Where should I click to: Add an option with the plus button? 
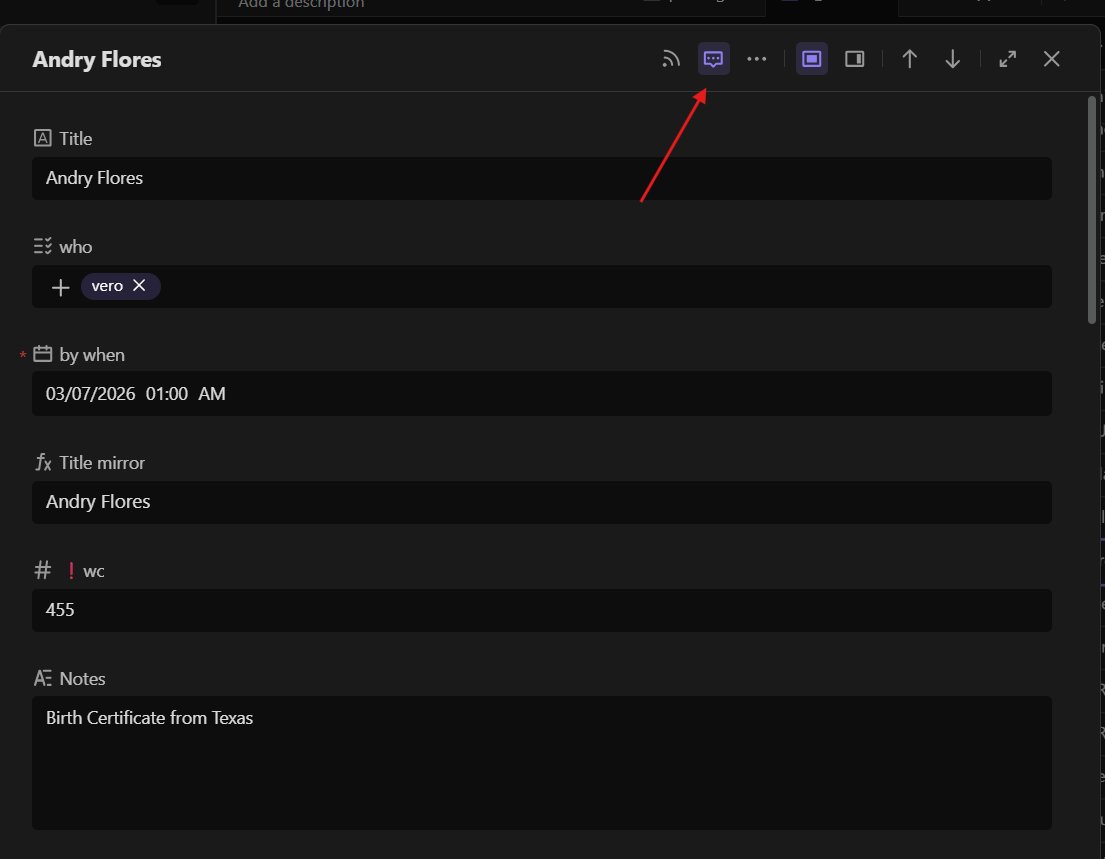(x=61, y=287)
